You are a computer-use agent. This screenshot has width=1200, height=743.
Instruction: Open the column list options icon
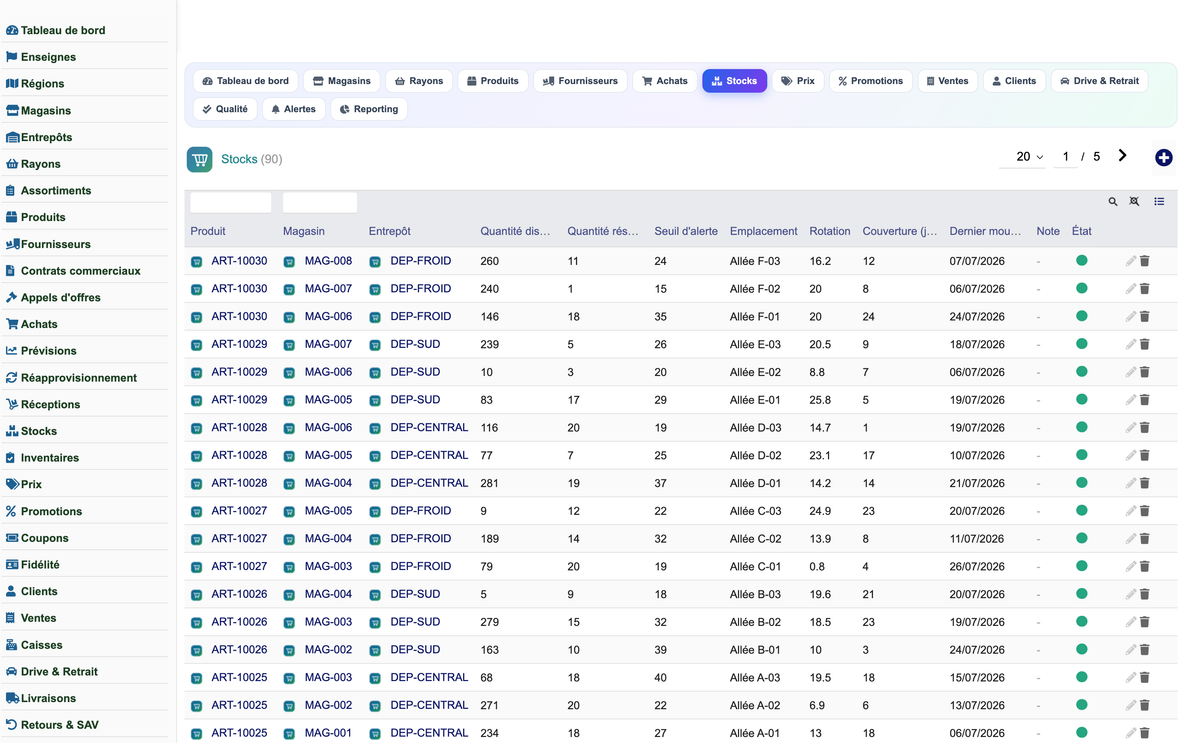pos(1159,202)
